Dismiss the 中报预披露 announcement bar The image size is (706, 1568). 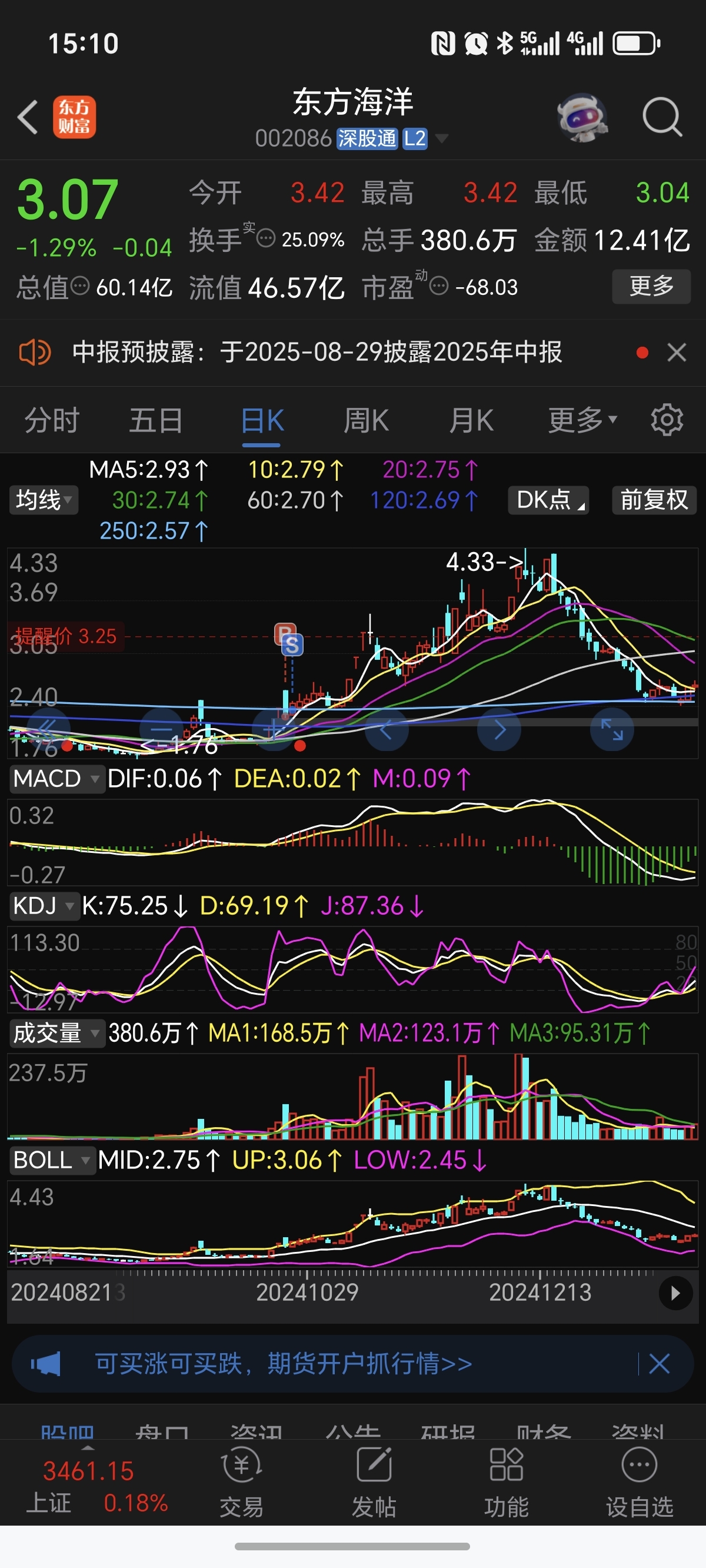pos(676,352)
